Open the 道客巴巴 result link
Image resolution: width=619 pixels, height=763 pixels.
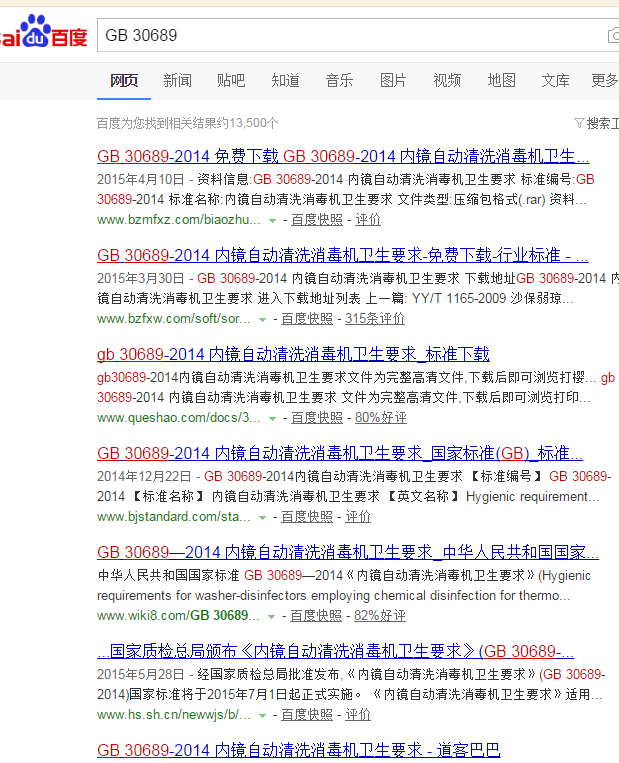pyautogui.click(x=298, y=750)
